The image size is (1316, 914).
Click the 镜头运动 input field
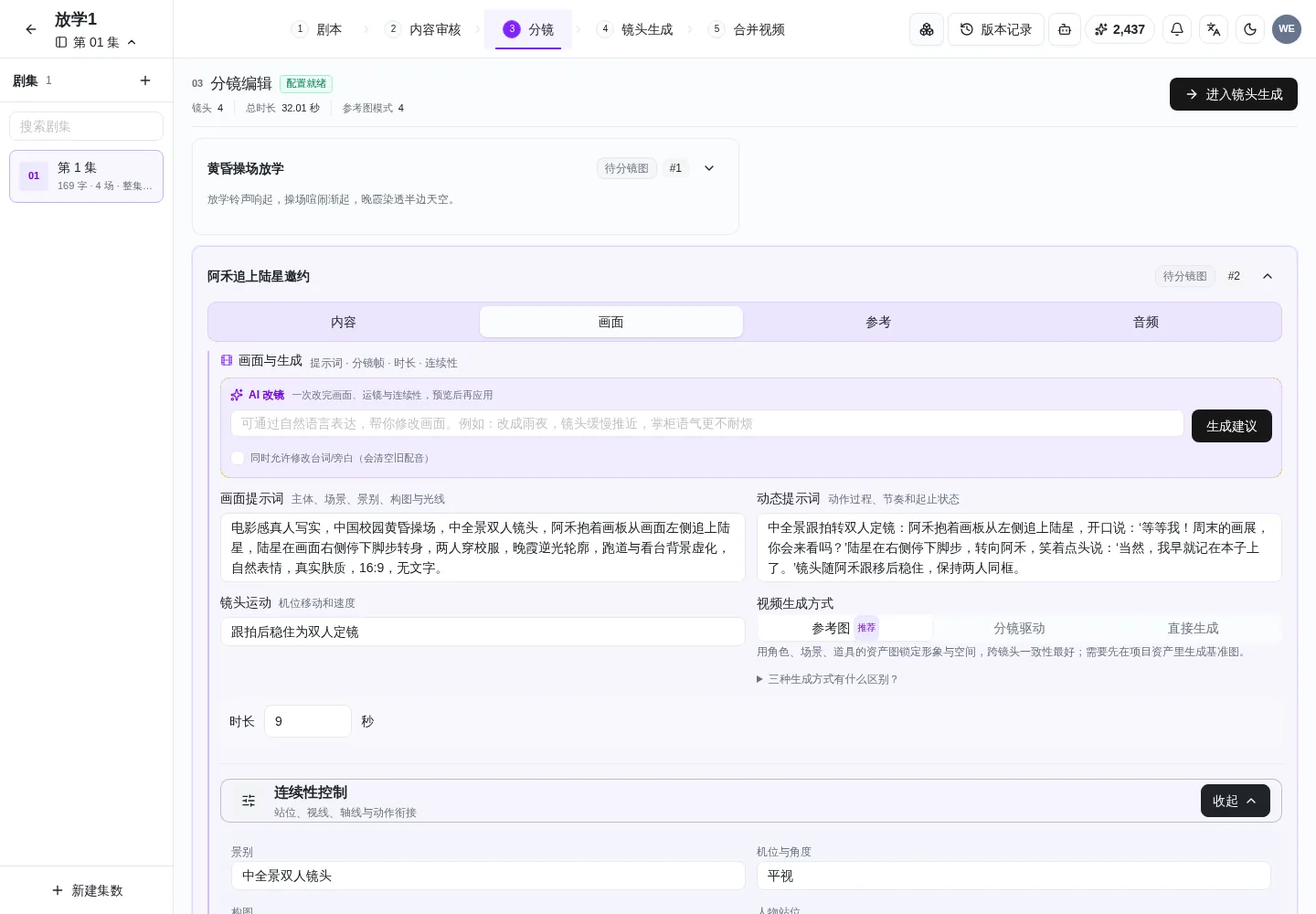[x=483, y=632]
